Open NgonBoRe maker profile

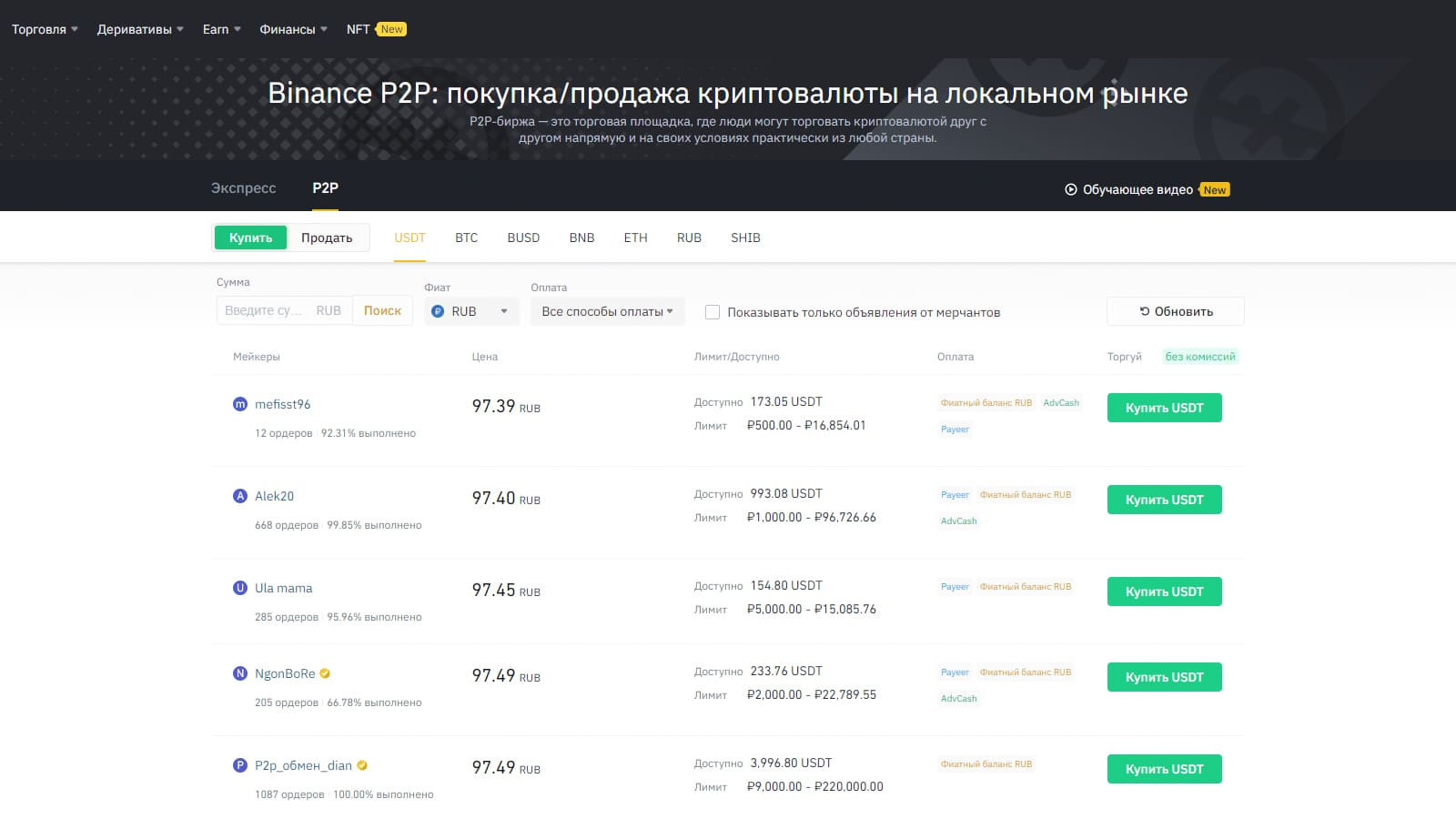(285, 673)
